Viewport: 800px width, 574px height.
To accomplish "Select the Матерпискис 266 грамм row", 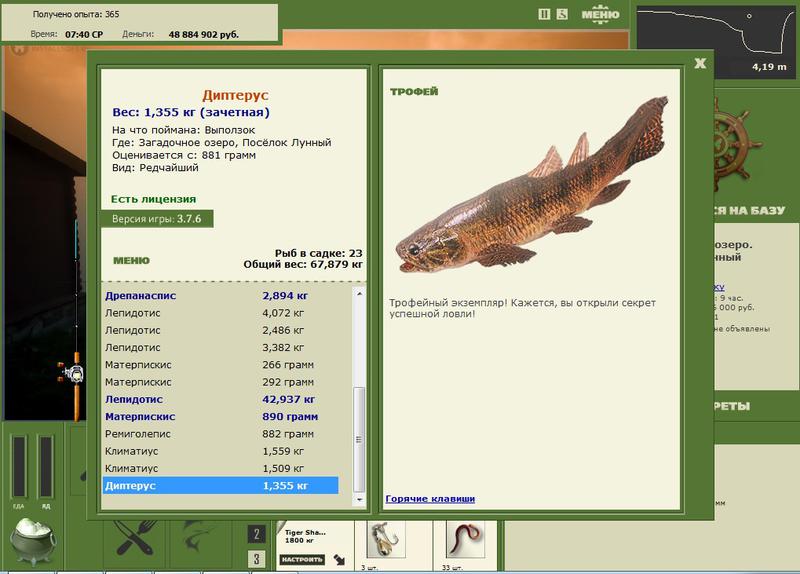I will [220, 365].
